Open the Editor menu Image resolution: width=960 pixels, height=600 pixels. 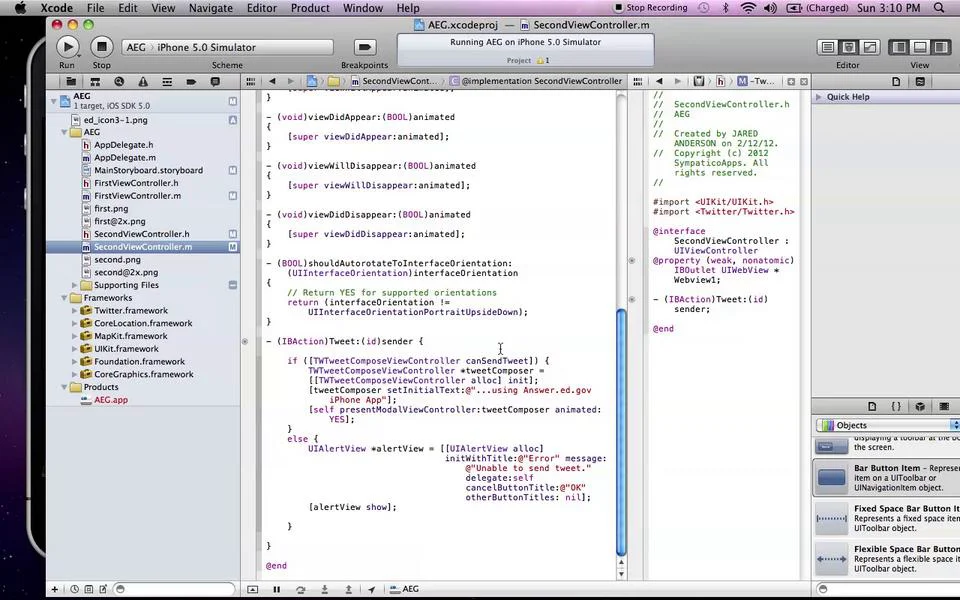click(x=262, y=8)
